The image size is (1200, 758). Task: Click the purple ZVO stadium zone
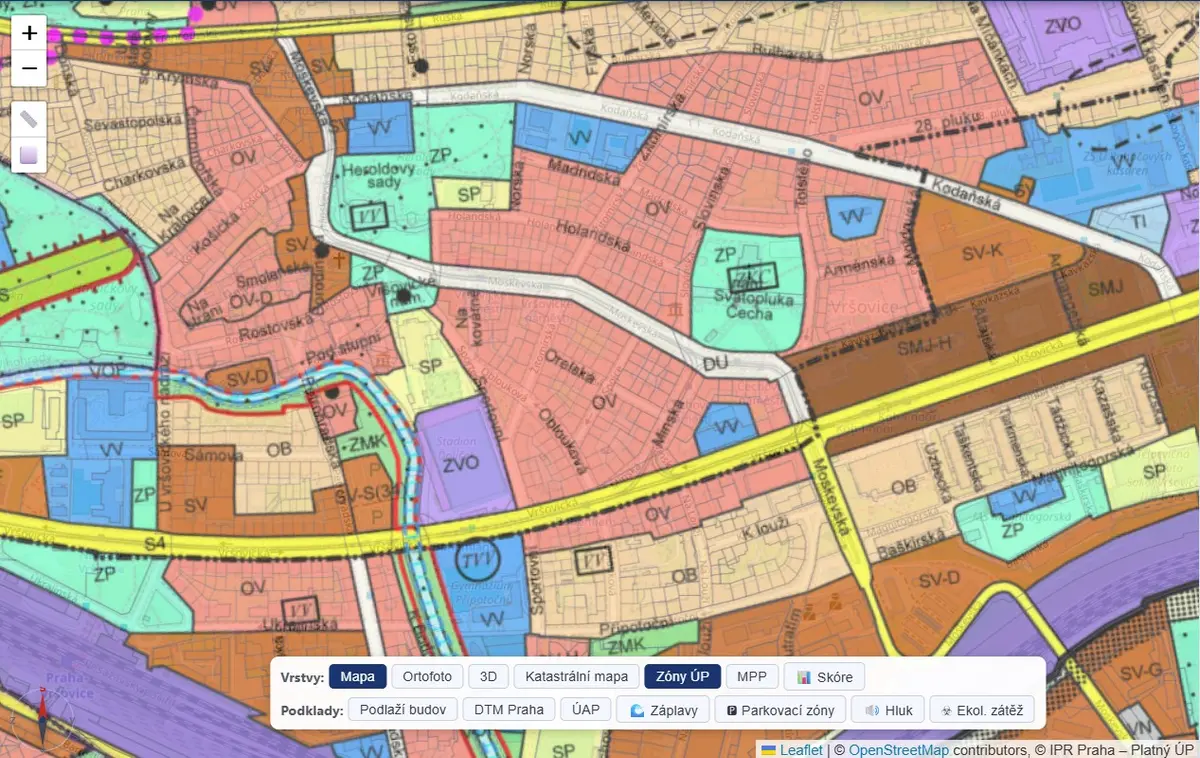pos(460,462)
